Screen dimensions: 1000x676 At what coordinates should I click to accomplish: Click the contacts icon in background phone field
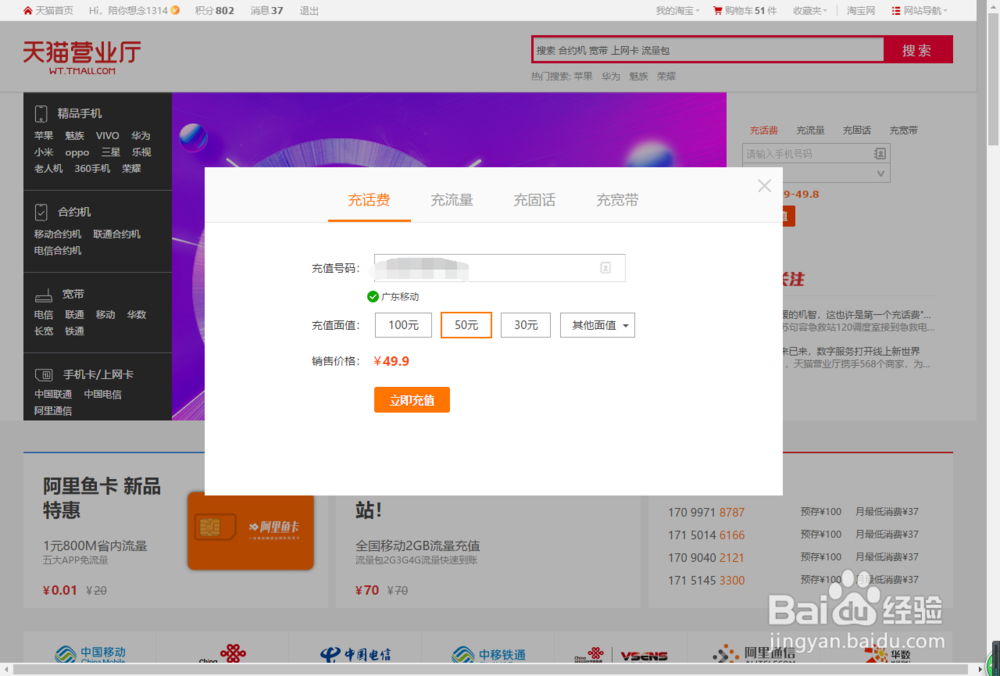[879, 154]
